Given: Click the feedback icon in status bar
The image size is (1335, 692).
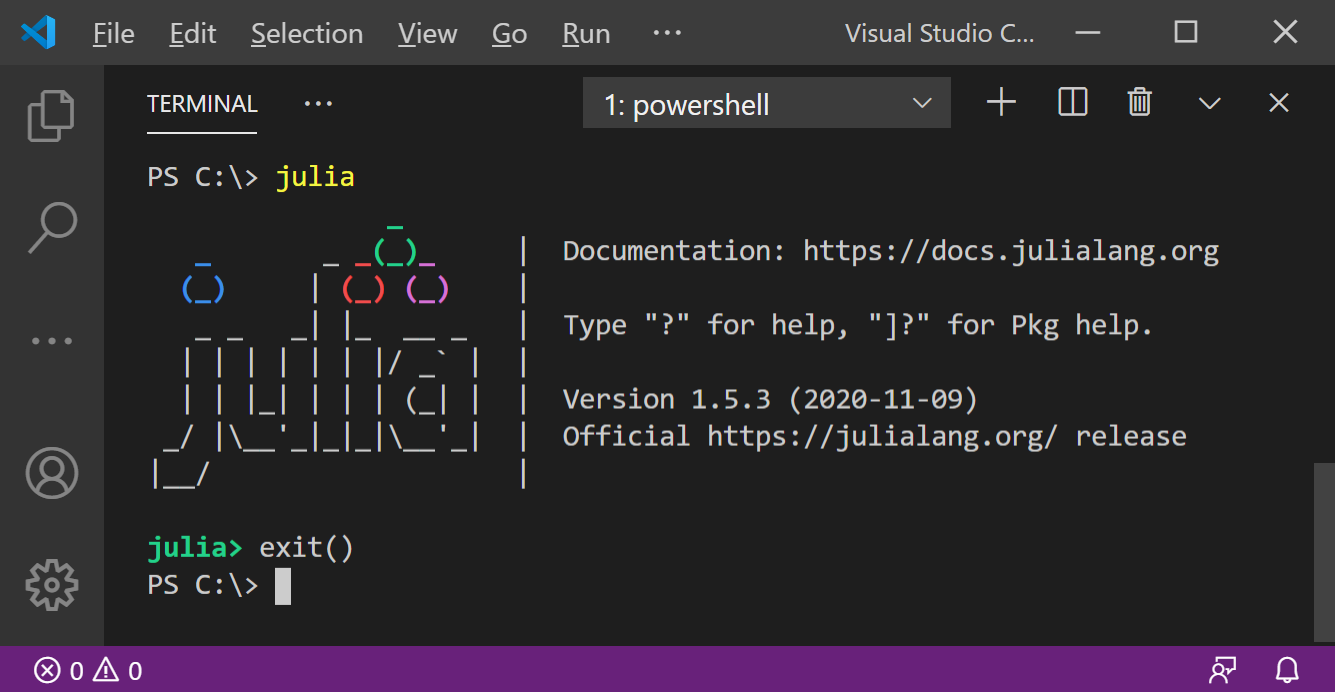Looking at the screenshot, I should pos(1222,670).
